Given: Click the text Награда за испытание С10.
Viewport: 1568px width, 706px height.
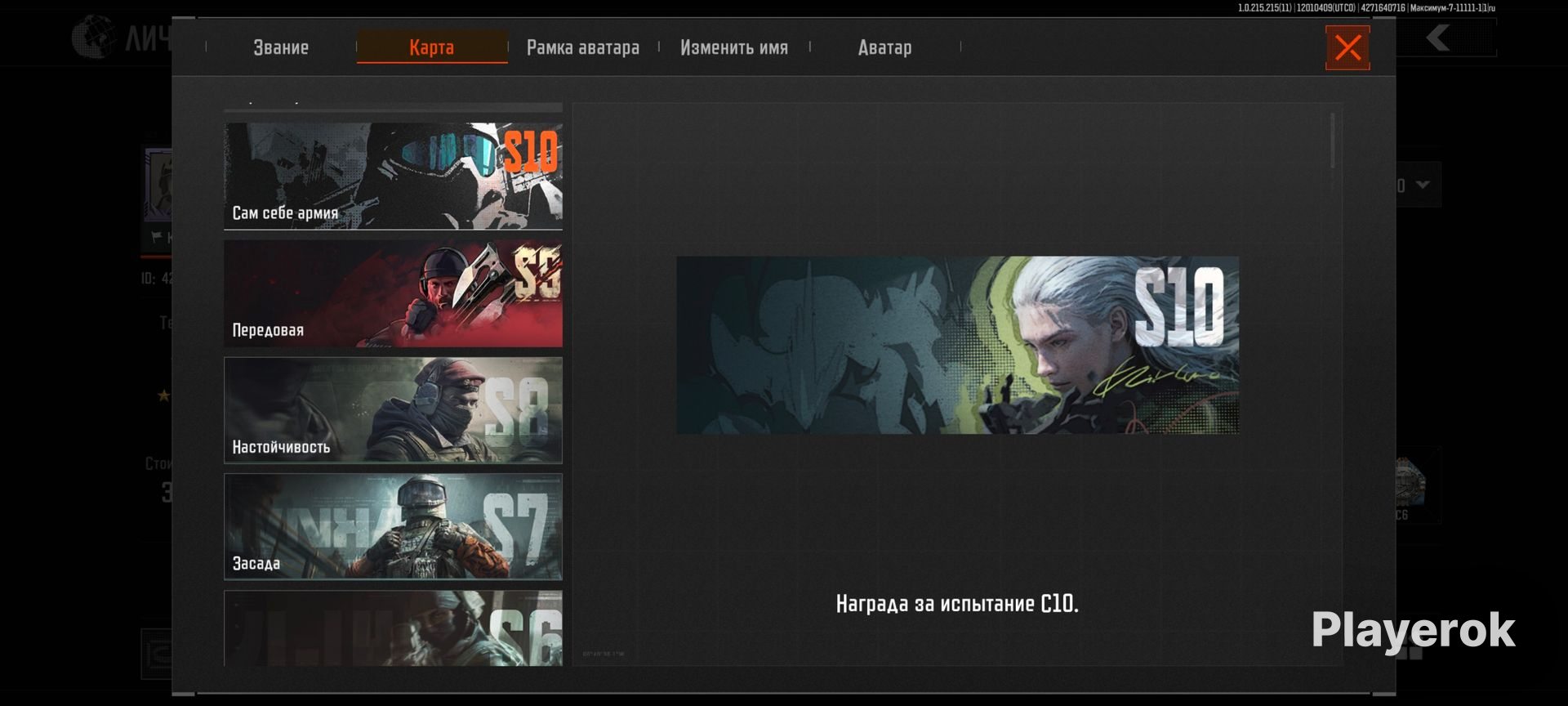Looking at the screenshot, I should pyautogui.click(x=957, y=604).
